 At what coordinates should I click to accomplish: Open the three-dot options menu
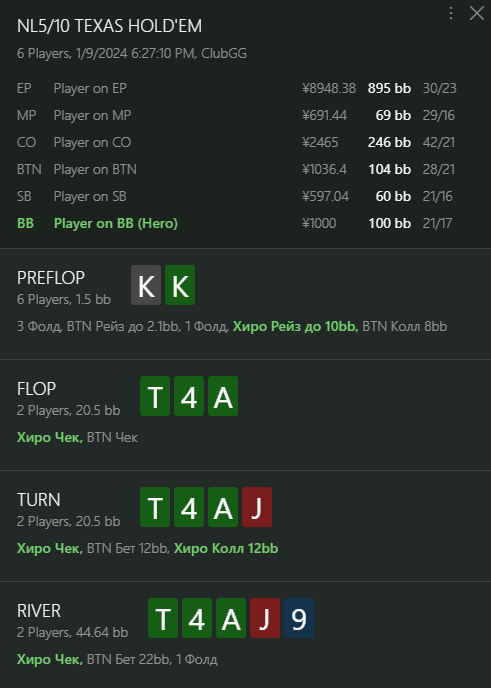[x=451, y=13]
